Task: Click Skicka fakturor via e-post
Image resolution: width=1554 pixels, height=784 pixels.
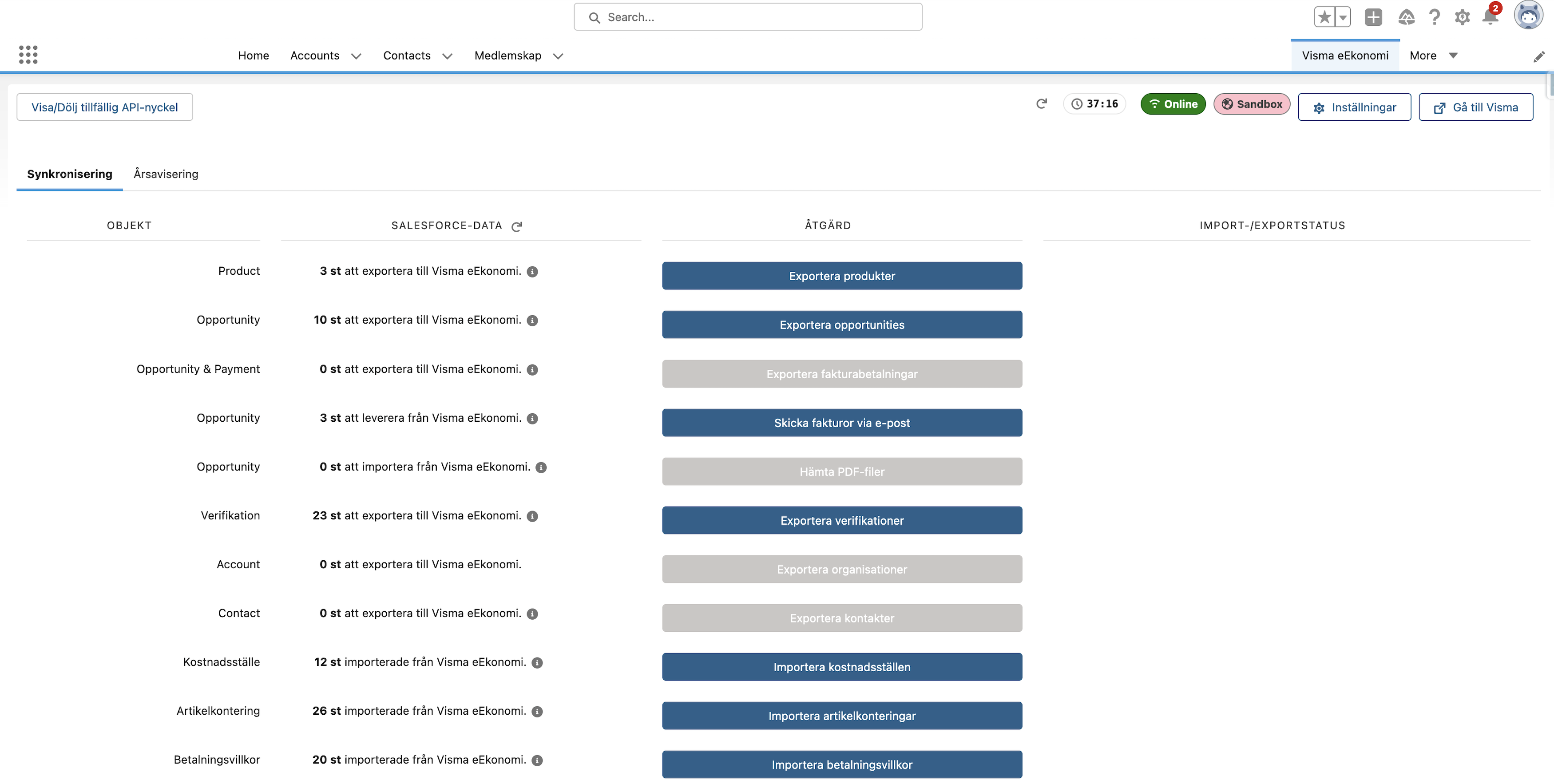Action: (841, 423)
